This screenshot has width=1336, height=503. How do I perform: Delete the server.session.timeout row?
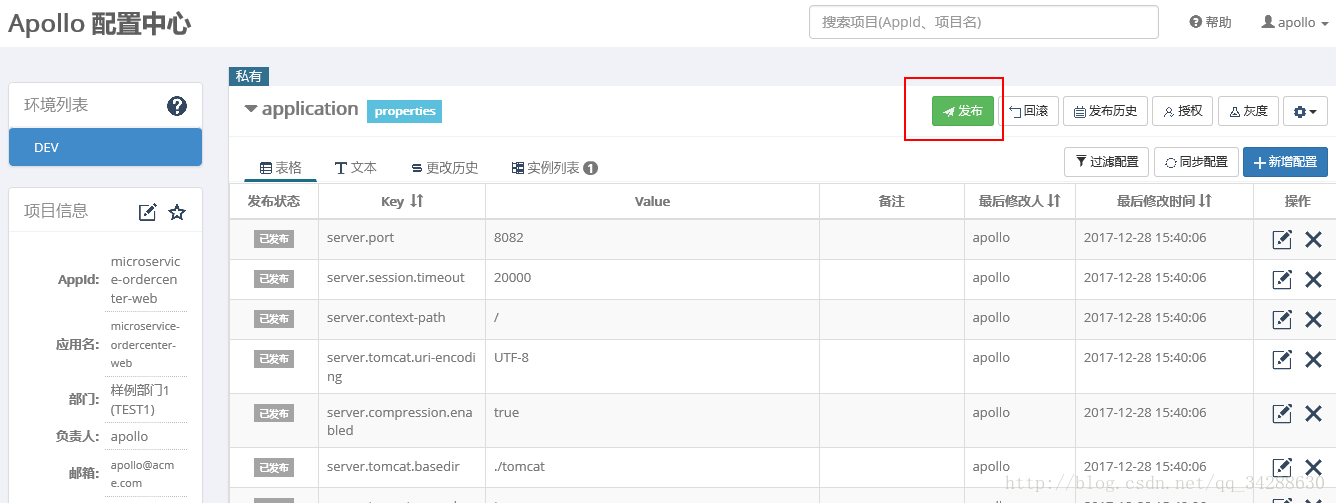pyautogui.click(x=1313, y=279)
